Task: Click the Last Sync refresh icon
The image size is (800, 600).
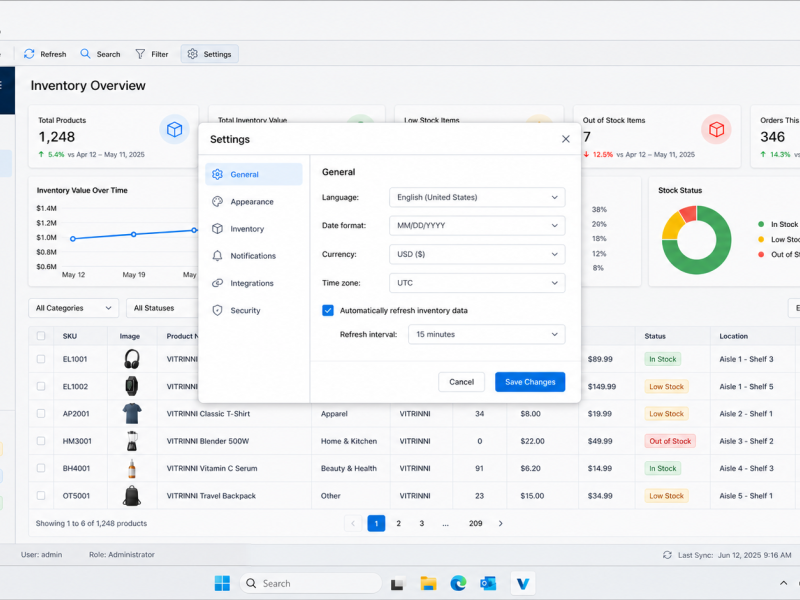Action: (667, 555)
